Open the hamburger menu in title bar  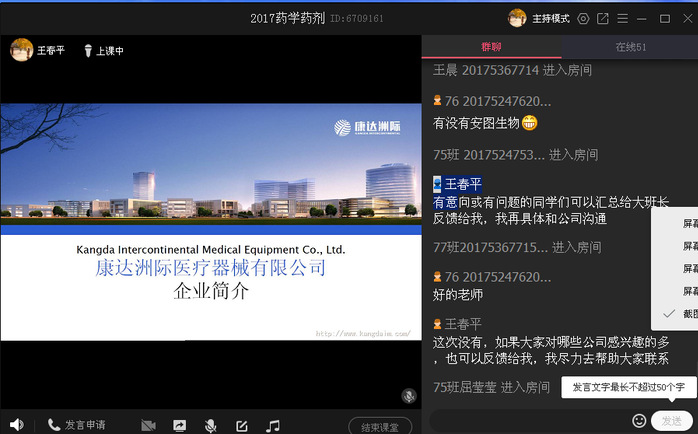pos(623,18)
